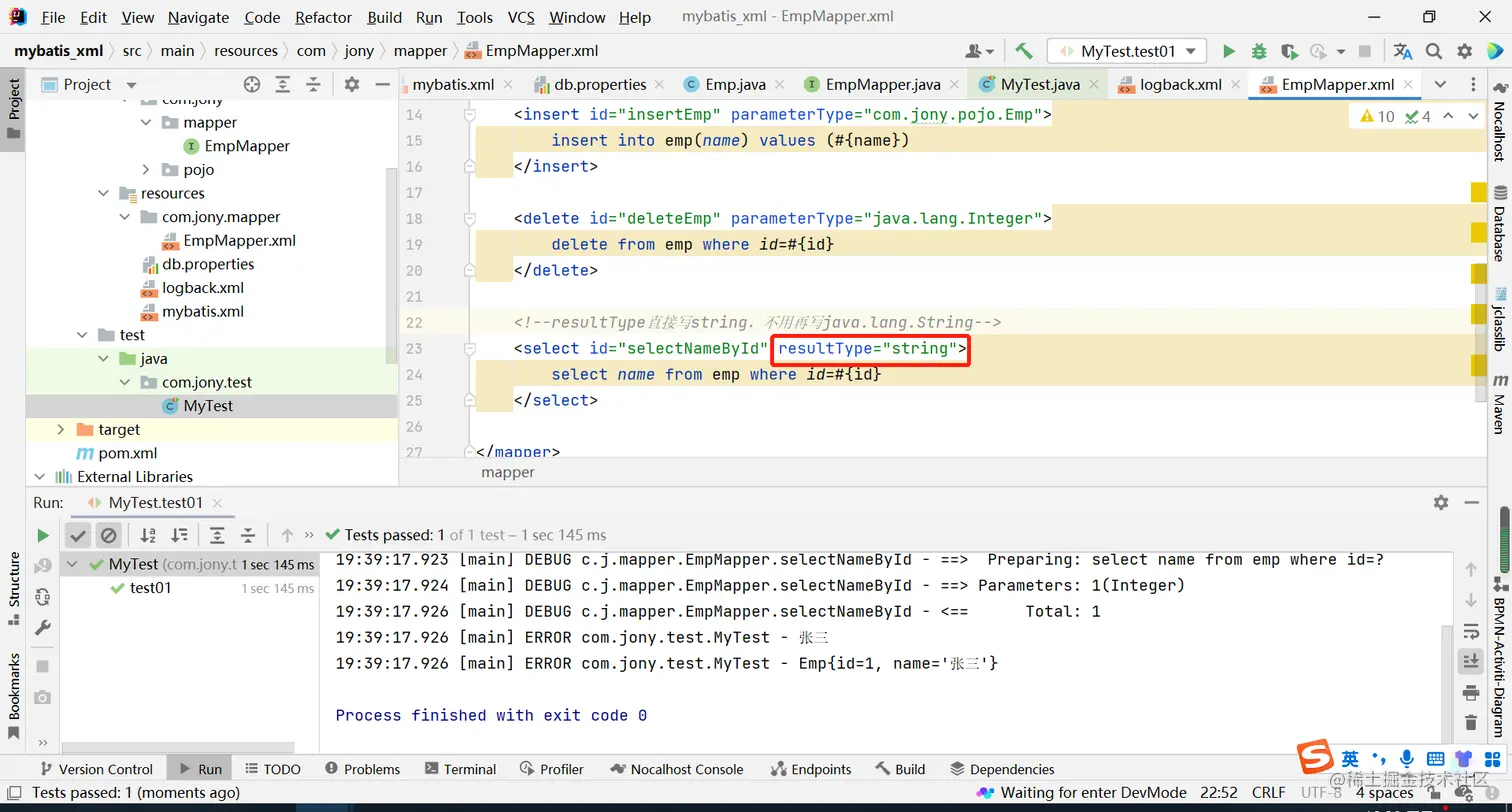Change the CRLF line separator in the status bar

(1269, 793)
